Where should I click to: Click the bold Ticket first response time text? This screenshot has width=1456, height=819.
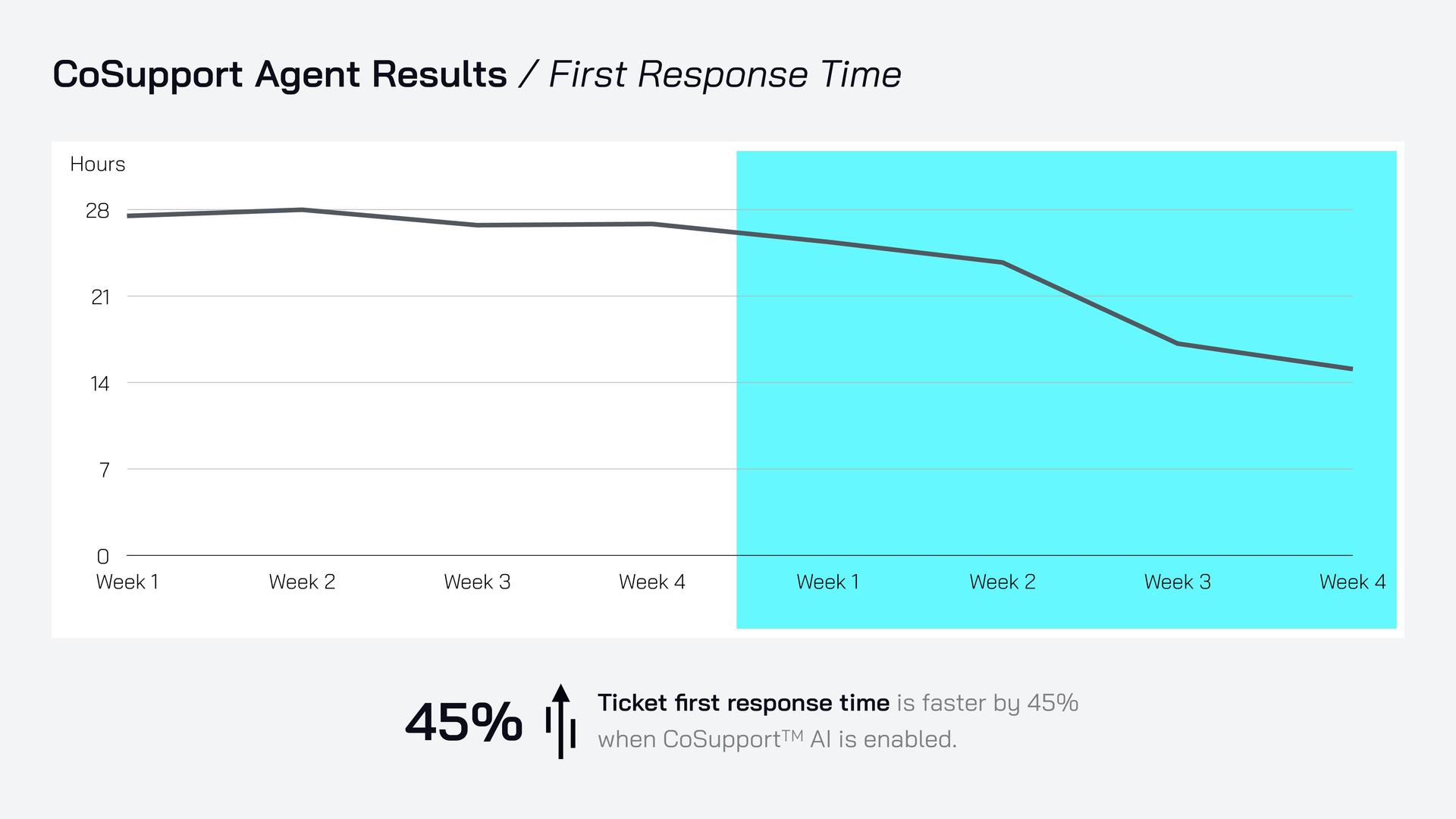coord(743,703)
